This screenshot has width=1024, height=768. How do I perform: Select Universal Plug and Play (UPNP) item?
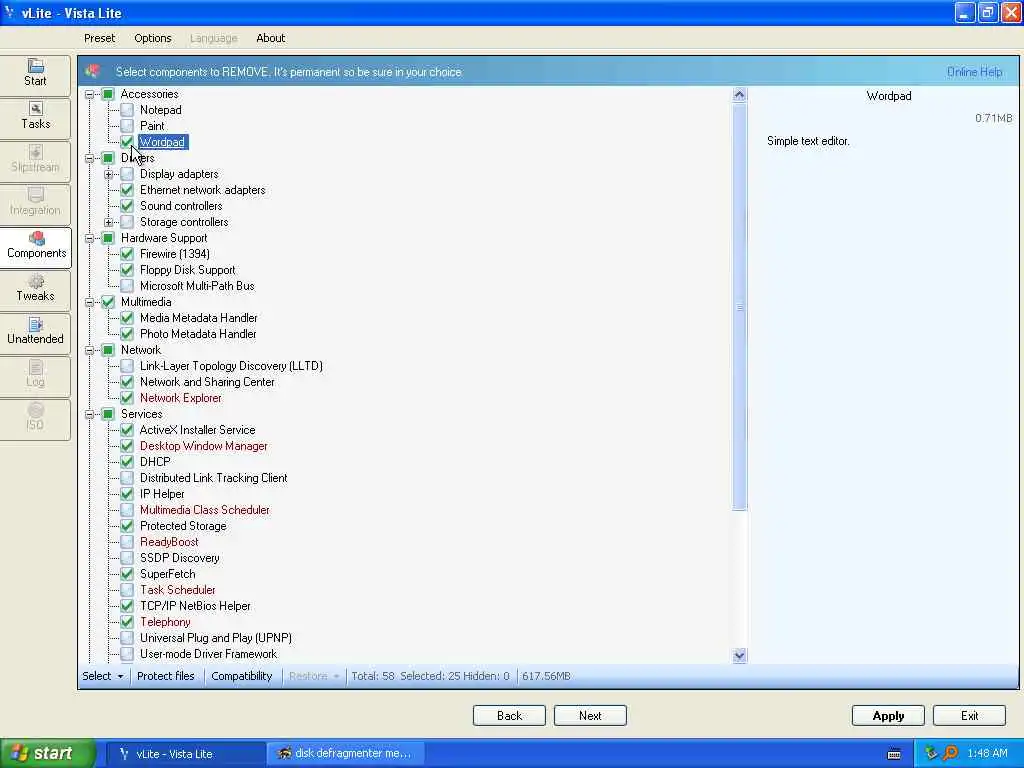[x=216, y=638]
